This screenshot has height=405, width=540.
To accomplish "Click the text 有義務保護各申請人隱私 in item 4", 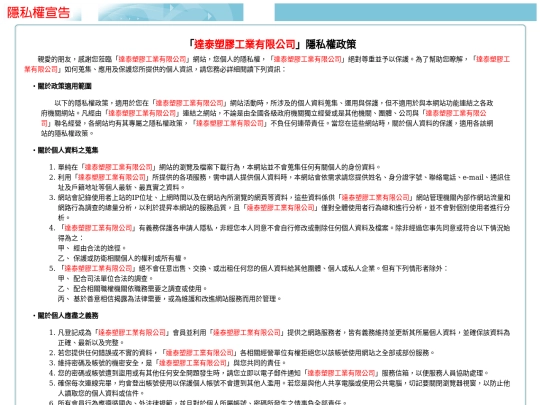I will 176,228.
